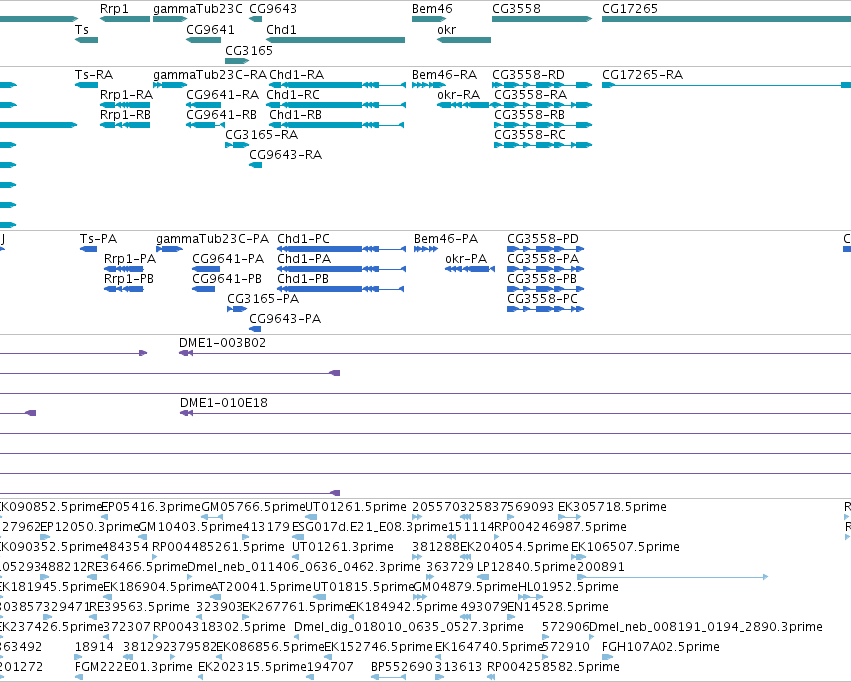The width and height of the screenshot is (851, 682).
Task: Click the gammaTub23C gene arrow
Action: click(170, 19)
